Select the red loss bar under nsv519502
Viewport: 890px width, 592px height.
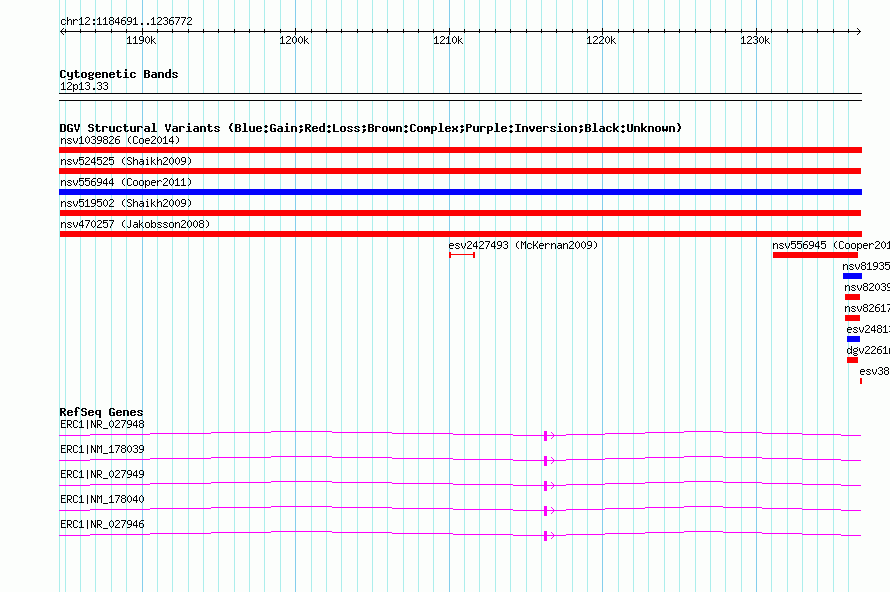(460, 213)
